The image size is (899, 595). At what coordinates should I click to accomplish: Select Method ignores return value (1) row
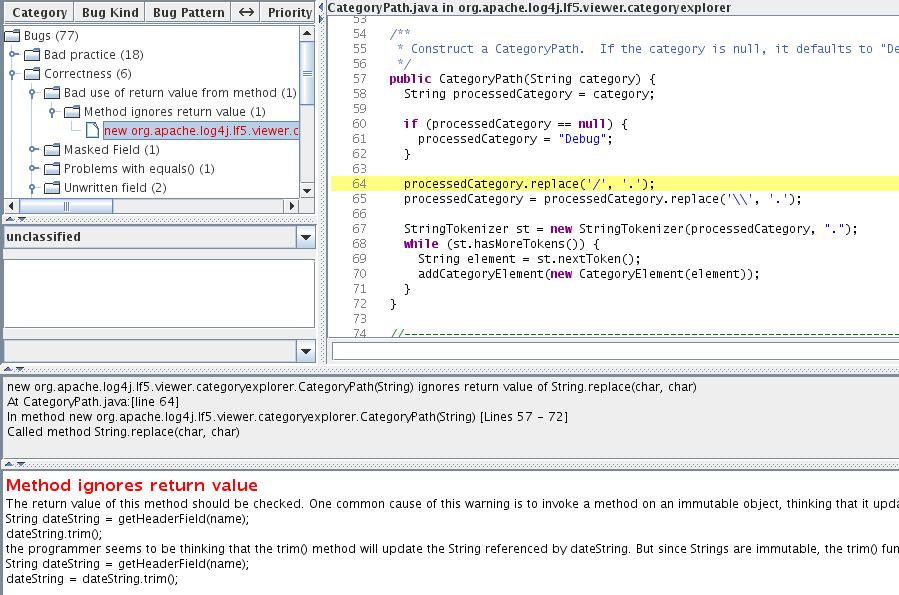pos(175,111)
